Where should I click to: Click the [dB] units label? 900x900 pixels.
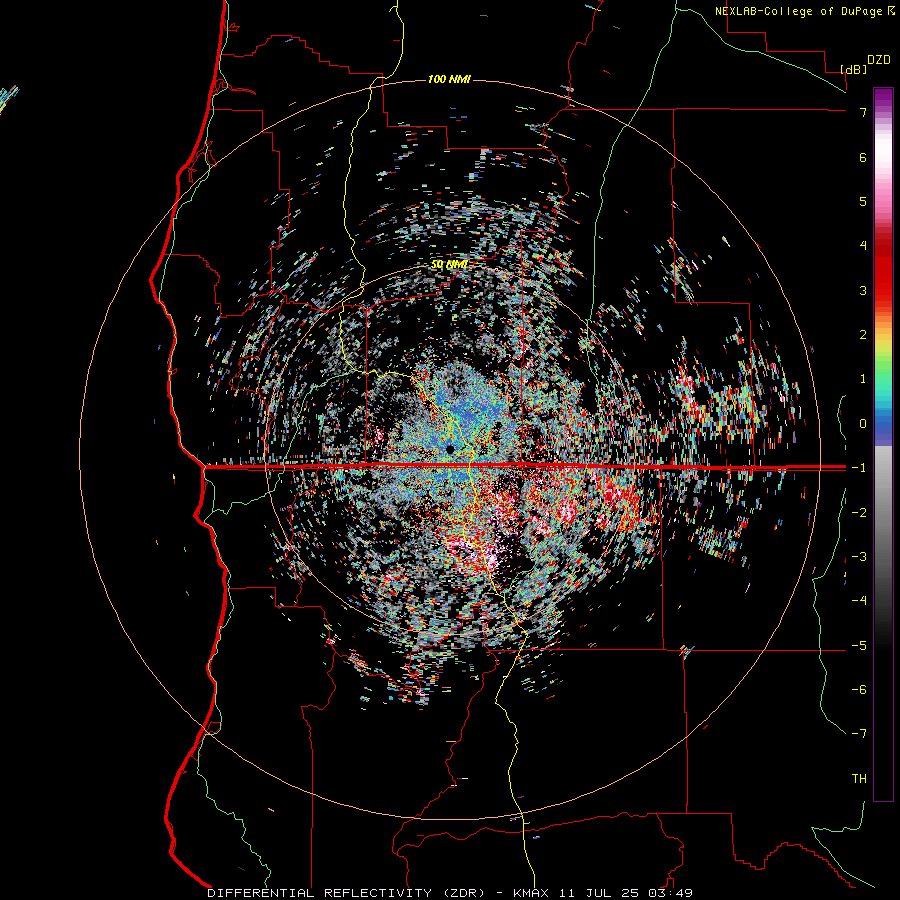(854, 69)
